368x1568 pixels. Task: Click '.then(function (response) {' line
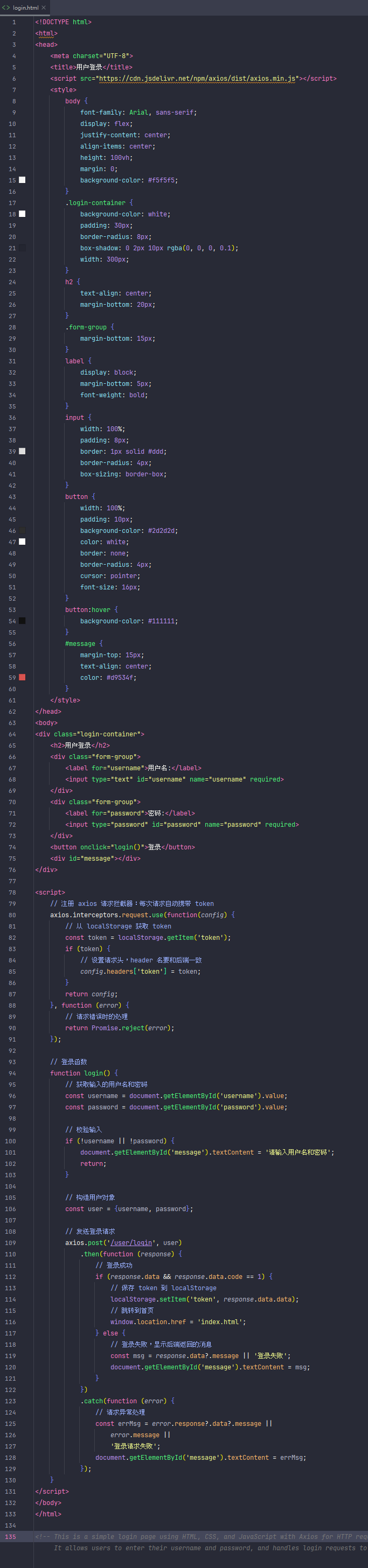coord(131,1254)
